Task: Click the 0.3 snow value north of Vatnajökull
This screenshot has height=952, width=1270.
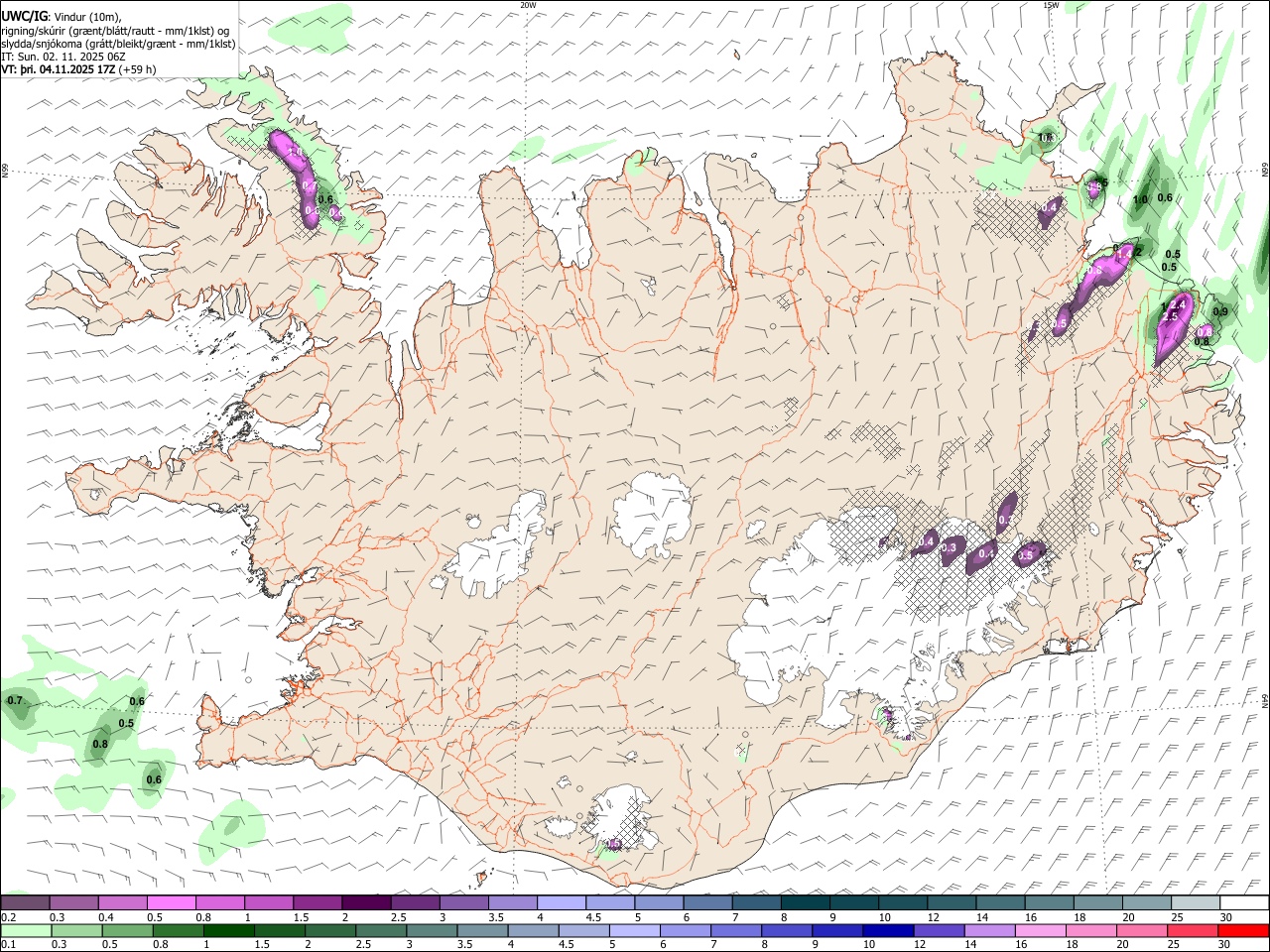Action: (1005, 520)
